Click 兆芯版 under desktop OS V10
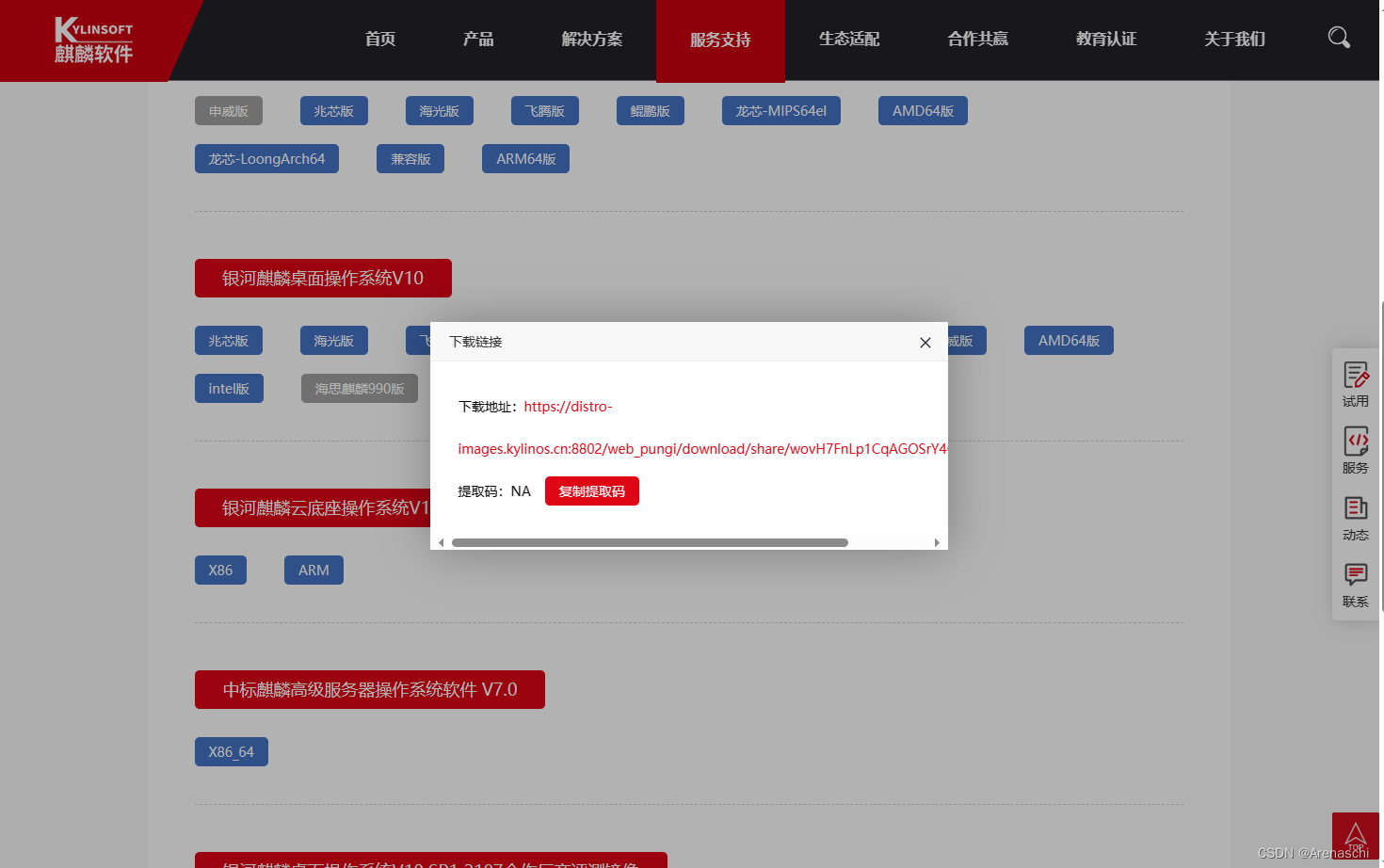Viewport: 1384px width, 868px height. tap(229, 341)
